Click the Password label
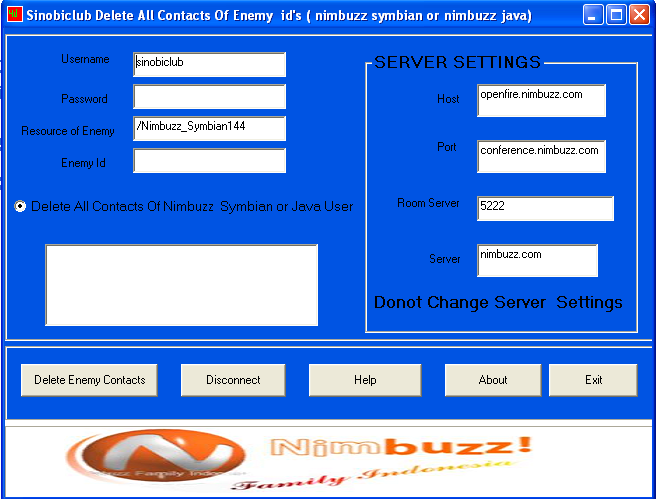 84,99
